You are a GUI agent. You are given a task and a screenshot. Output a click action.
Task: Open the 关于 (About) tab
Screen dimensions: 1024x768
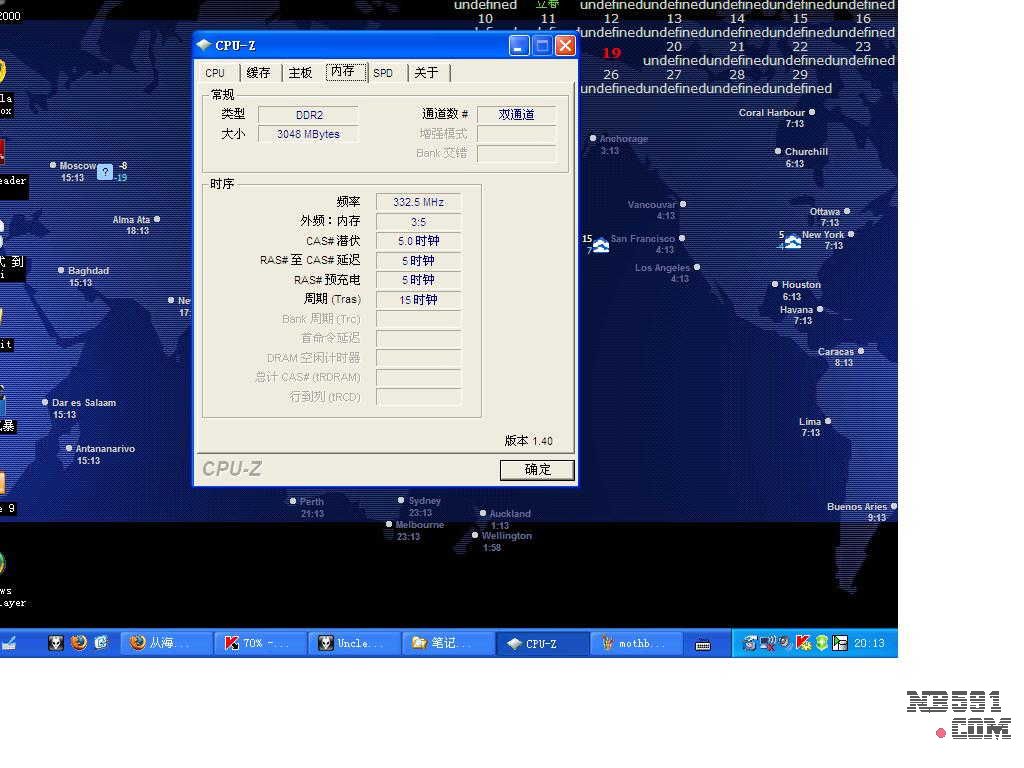(426, 73)
